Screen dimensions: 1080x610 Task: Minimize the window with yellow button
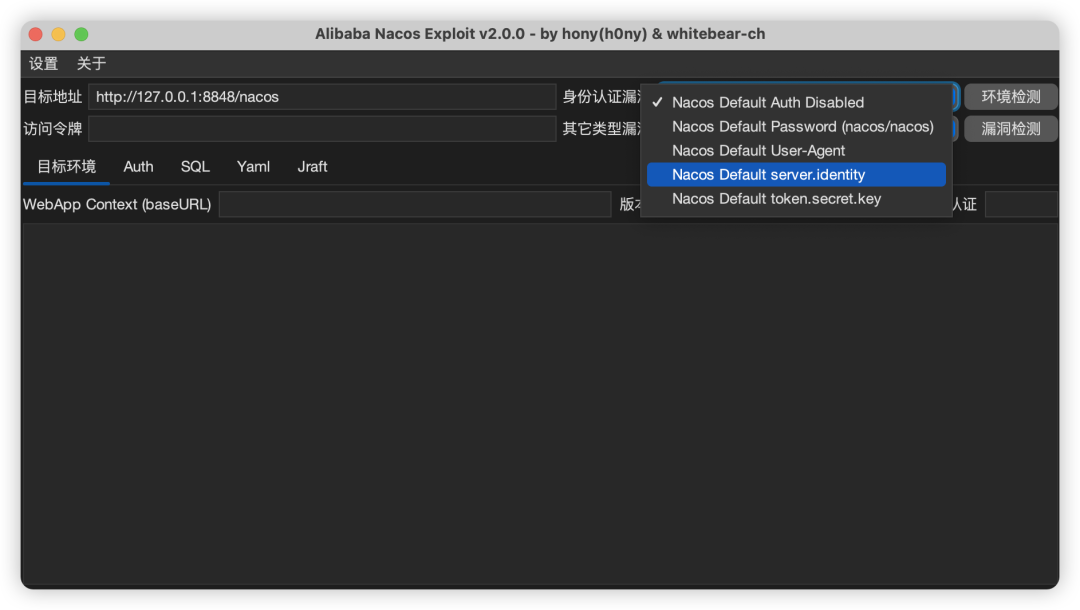(59, 34)
